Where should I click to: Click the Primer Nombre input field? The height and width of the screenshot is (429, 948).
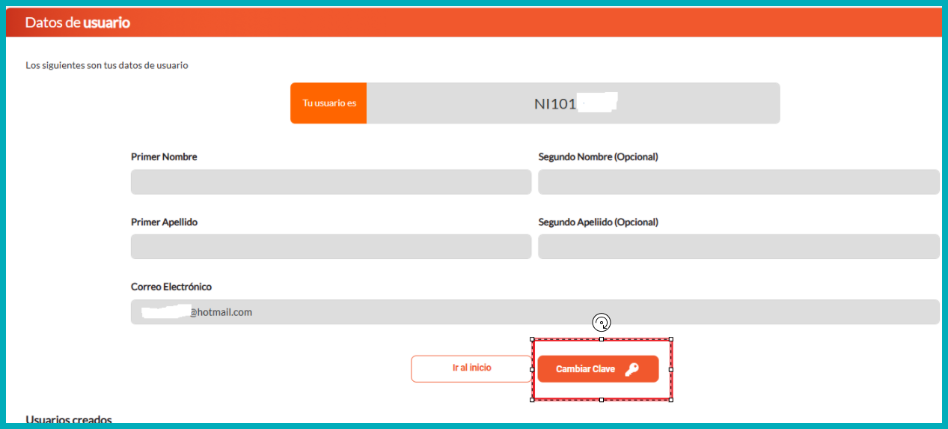[x=331, y=182]
